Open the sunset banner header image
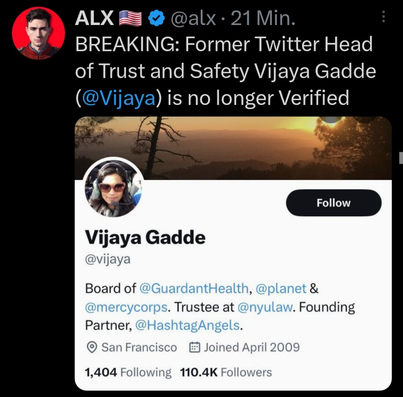This screenshot has width=403, height=397. [x=233, y=148]
